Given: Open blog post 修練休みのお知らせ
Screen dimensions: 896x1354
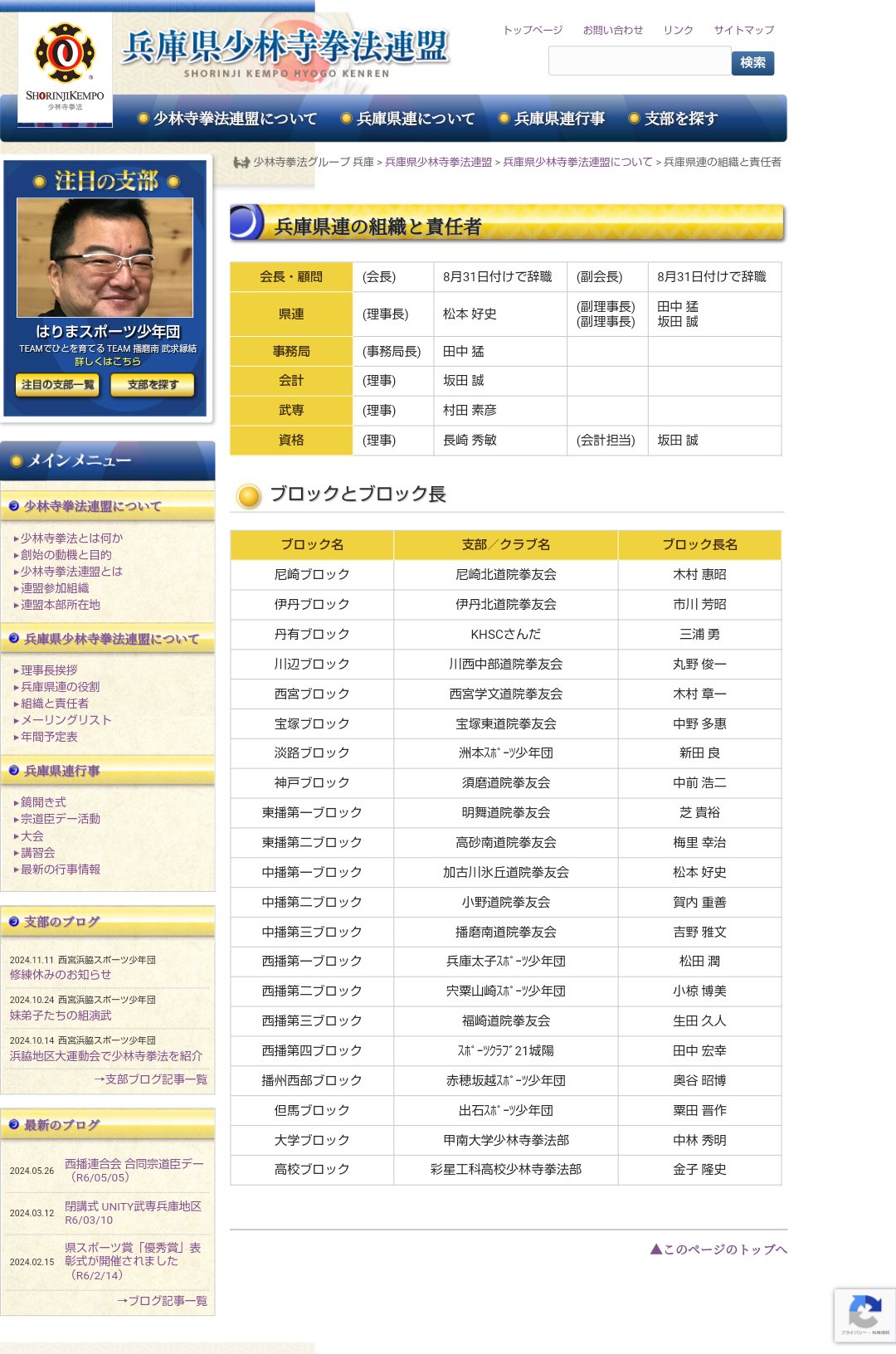Looking at the screenshot, I should click(x=60, y=975).
